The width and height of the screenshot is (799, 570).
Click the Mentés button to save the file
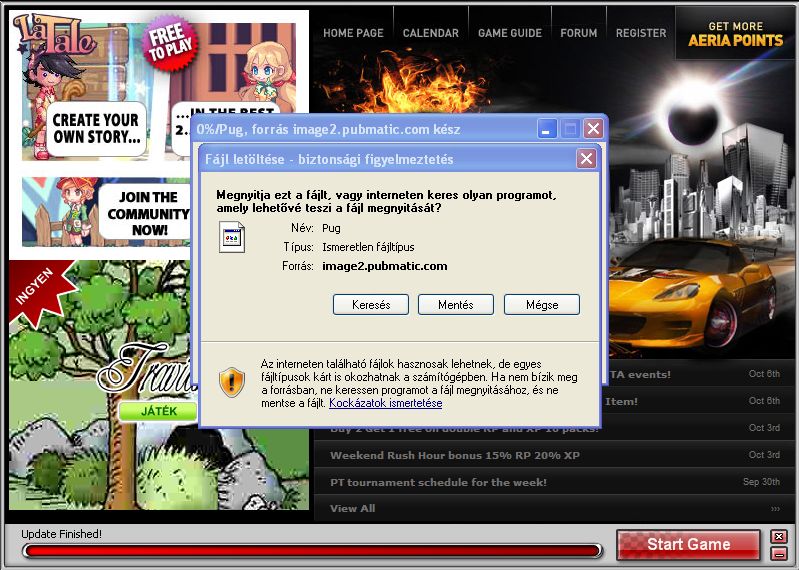(x=456, y=305)
